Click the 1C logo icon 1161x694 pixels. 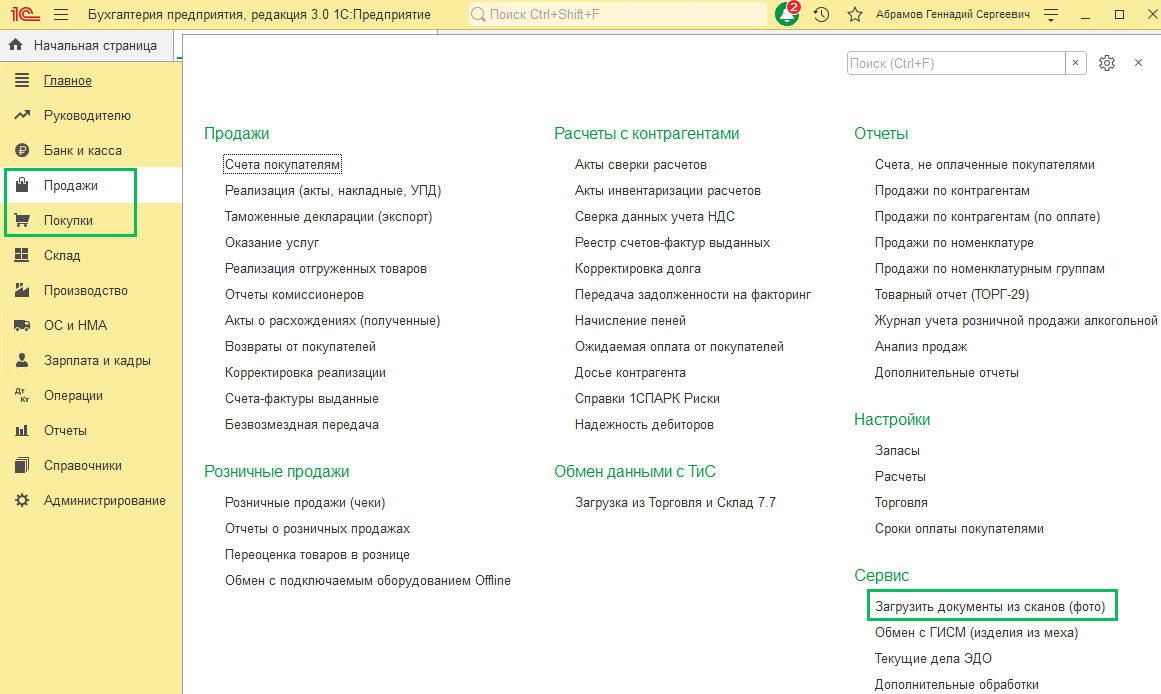[25, 14]
